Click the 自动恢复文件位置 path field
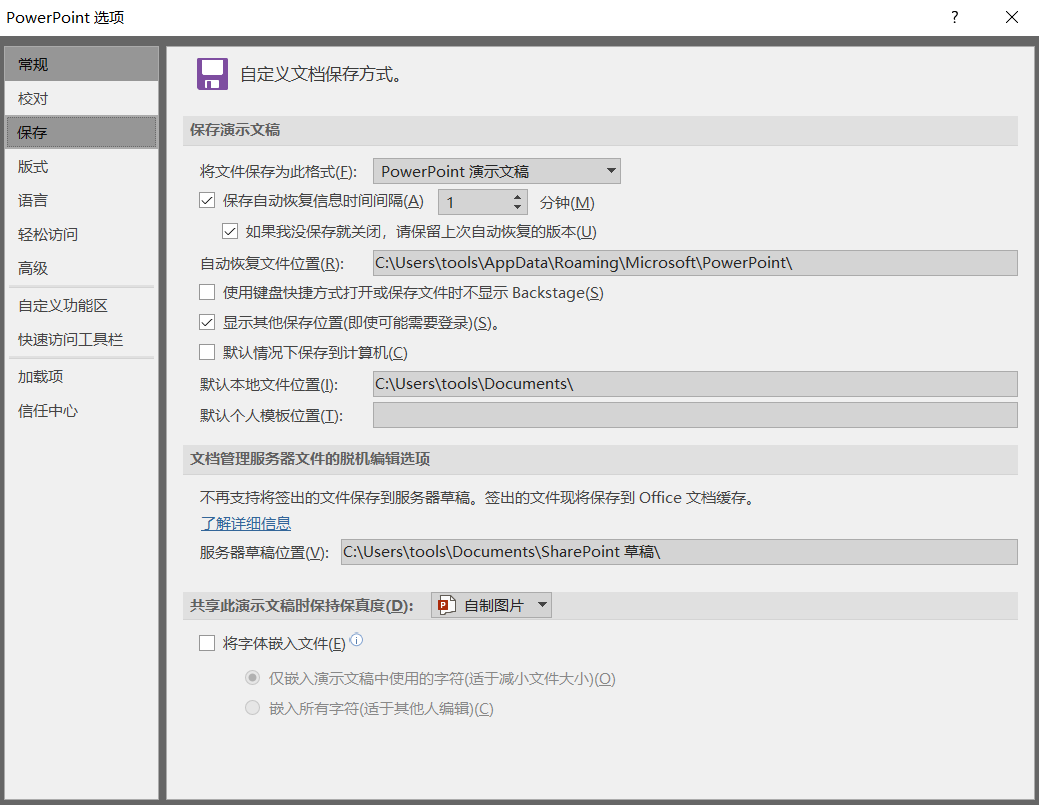The height and width of the screenshot is (805, 1039). tap(695, 263)
